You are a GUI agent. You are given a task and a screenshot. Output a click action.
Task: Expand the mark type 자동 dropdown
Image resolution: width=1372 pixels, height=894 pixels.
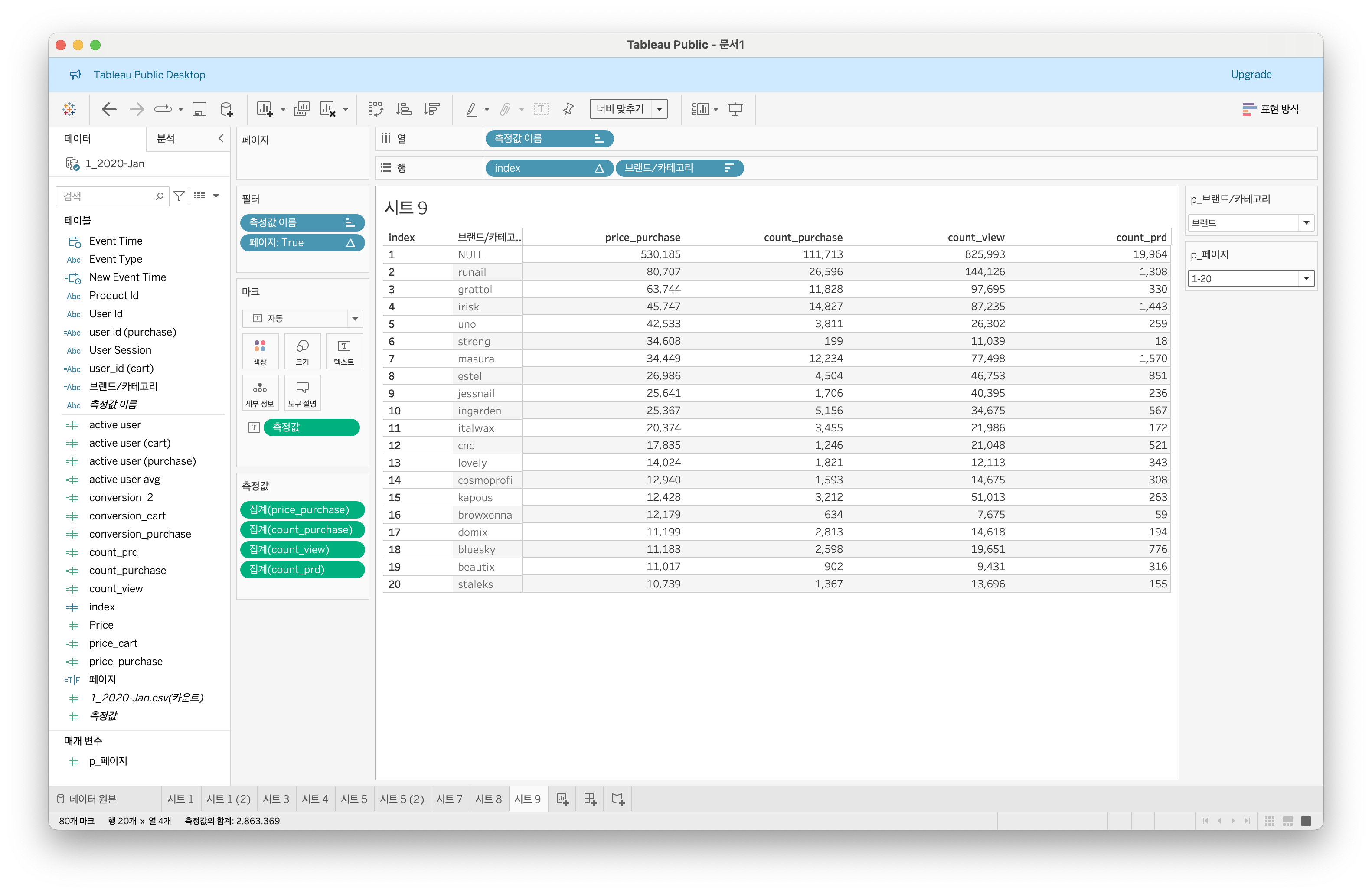click(355, 318)
